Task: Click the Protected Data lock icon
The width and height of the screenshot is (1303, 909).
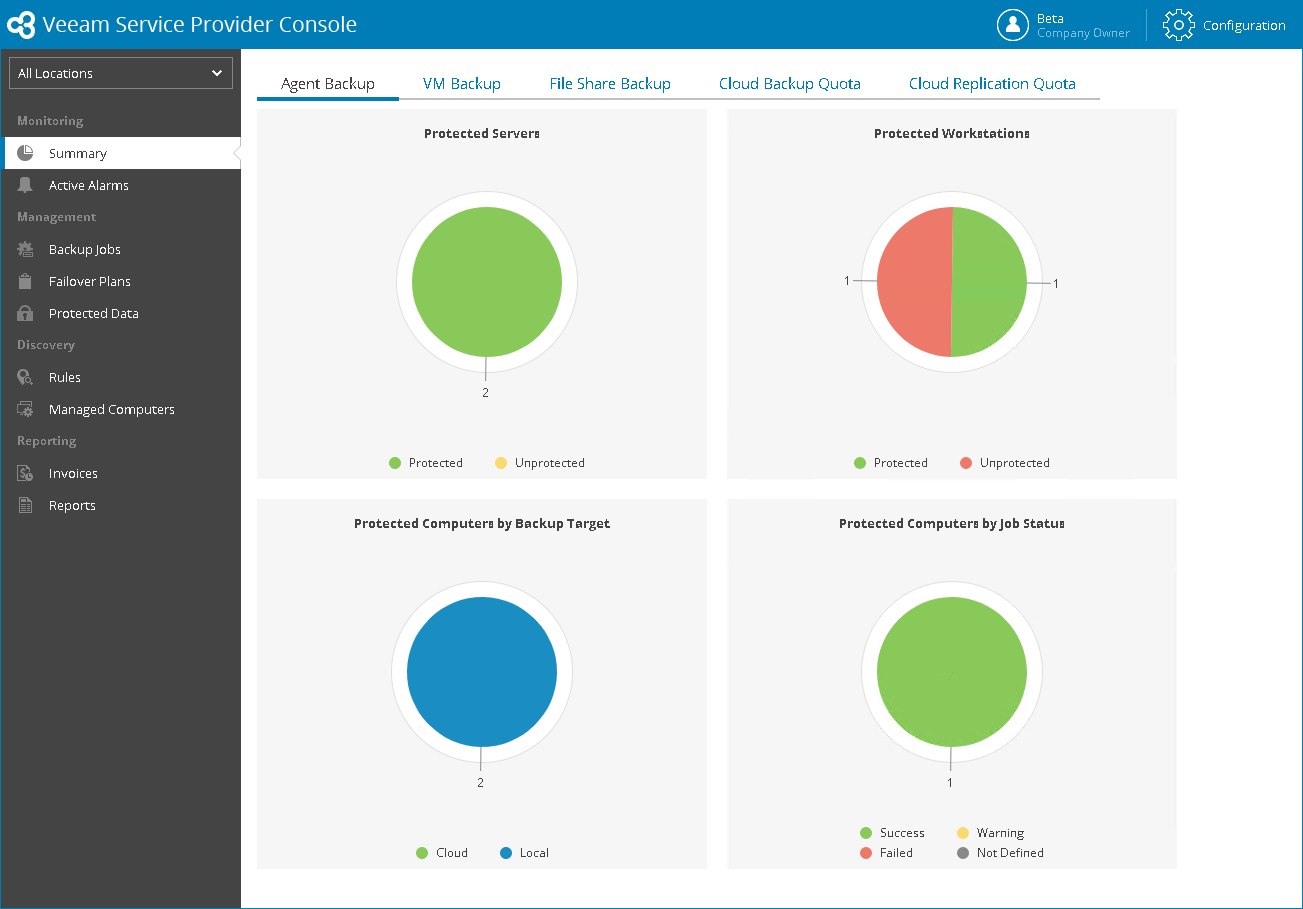Action: pos(26,313)
